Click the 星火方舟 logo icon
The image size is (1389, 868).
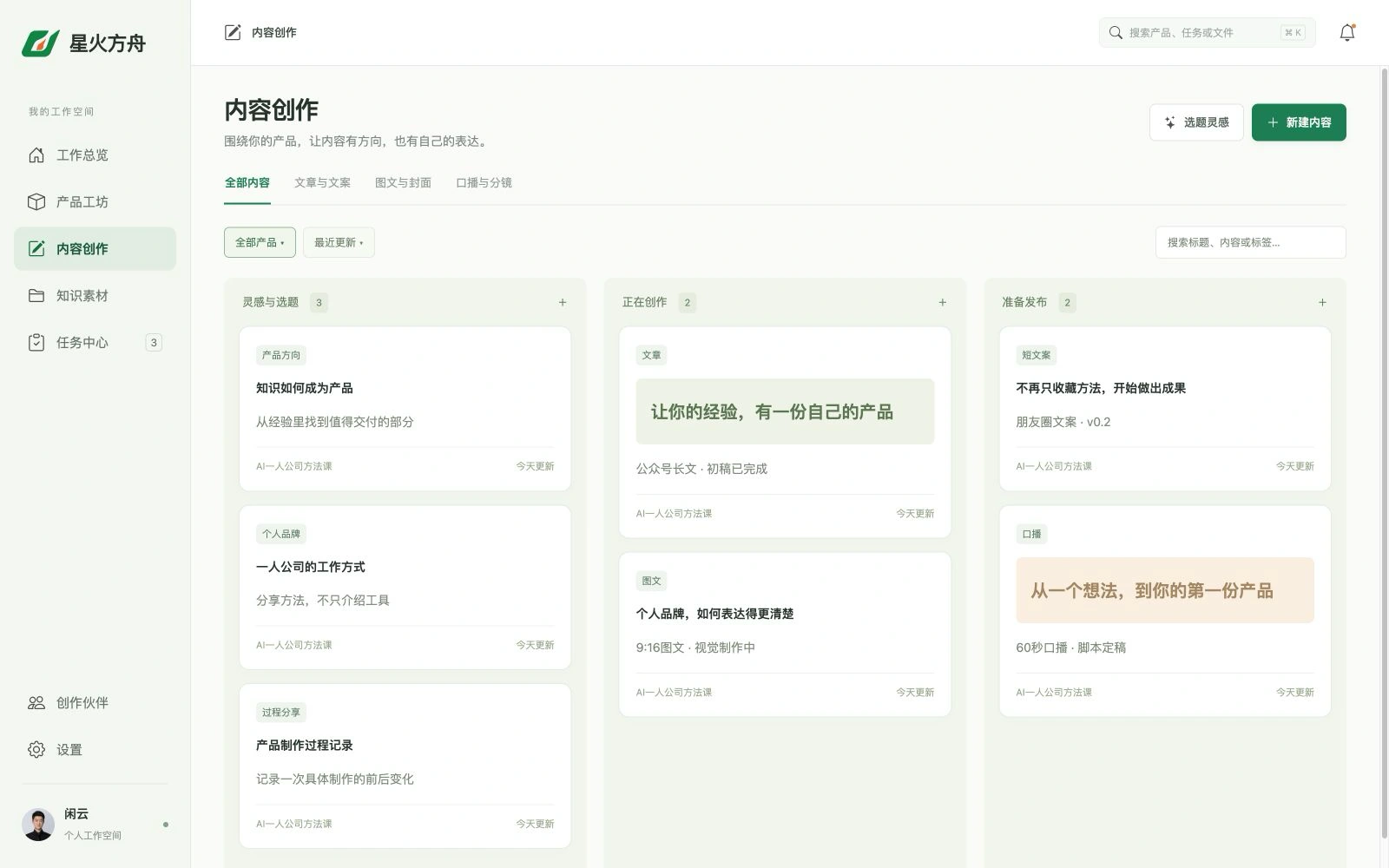(x=41, y=43)
